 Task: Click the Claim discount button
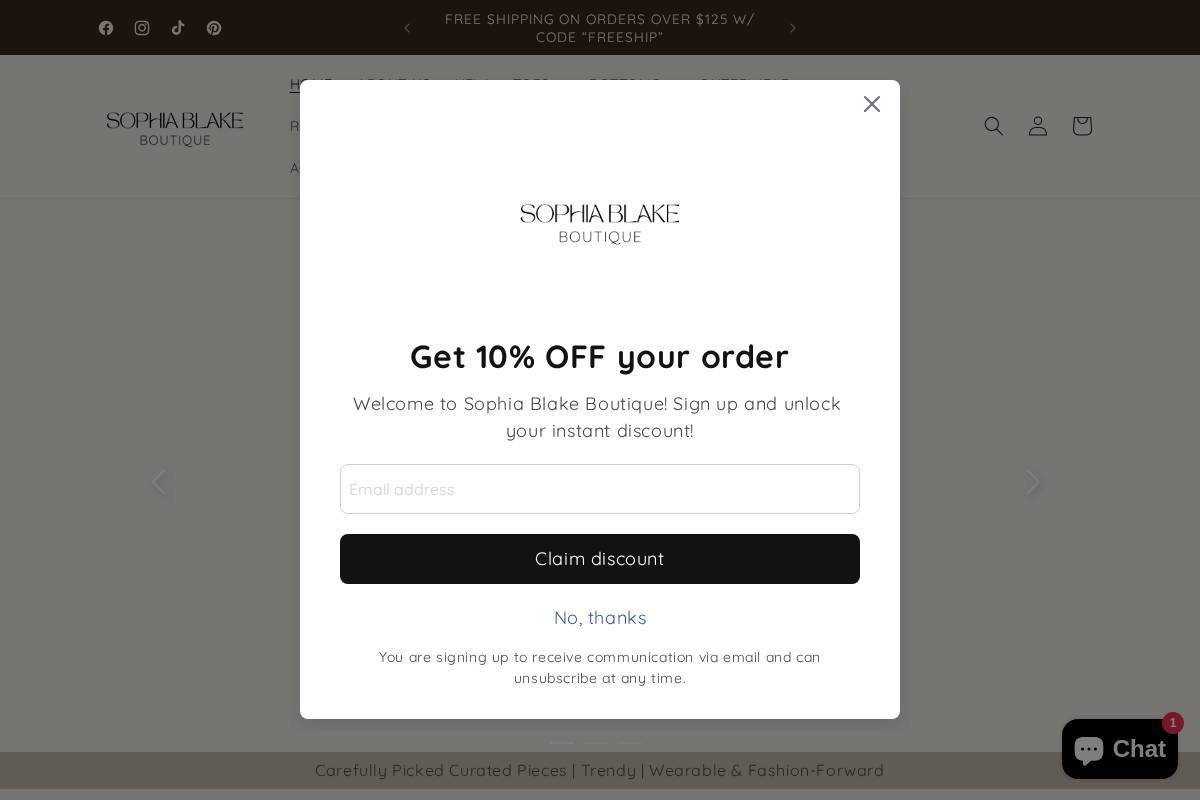pyautogui.click(x=600, y=559)
